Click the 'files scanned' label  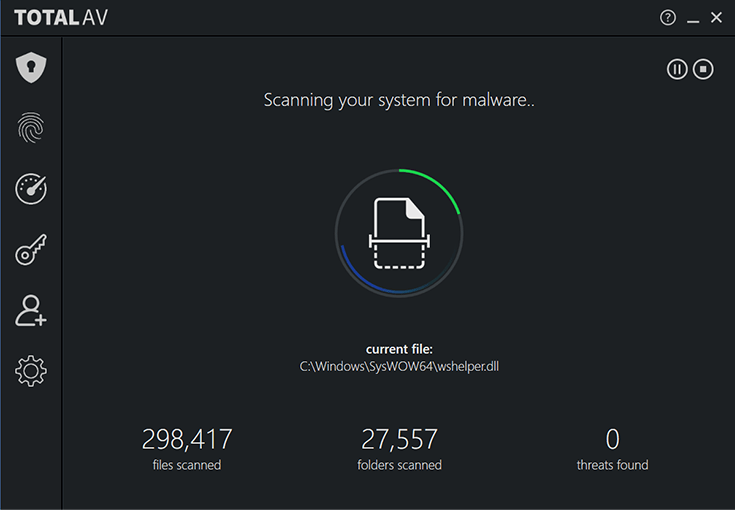[x=187, y=465]
